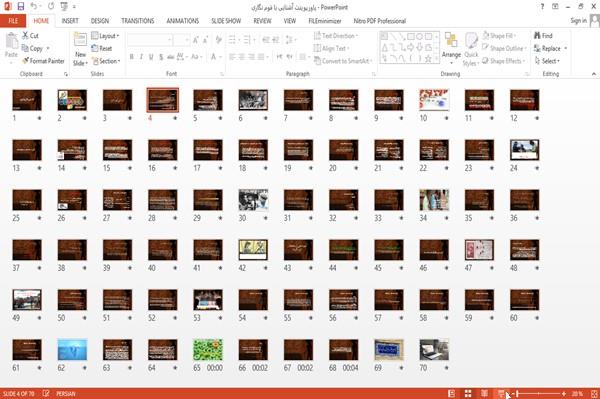The height and width of the screenshot is (399, 600).
Task: Open the font size combo box
Action: [x=181, y=40]
